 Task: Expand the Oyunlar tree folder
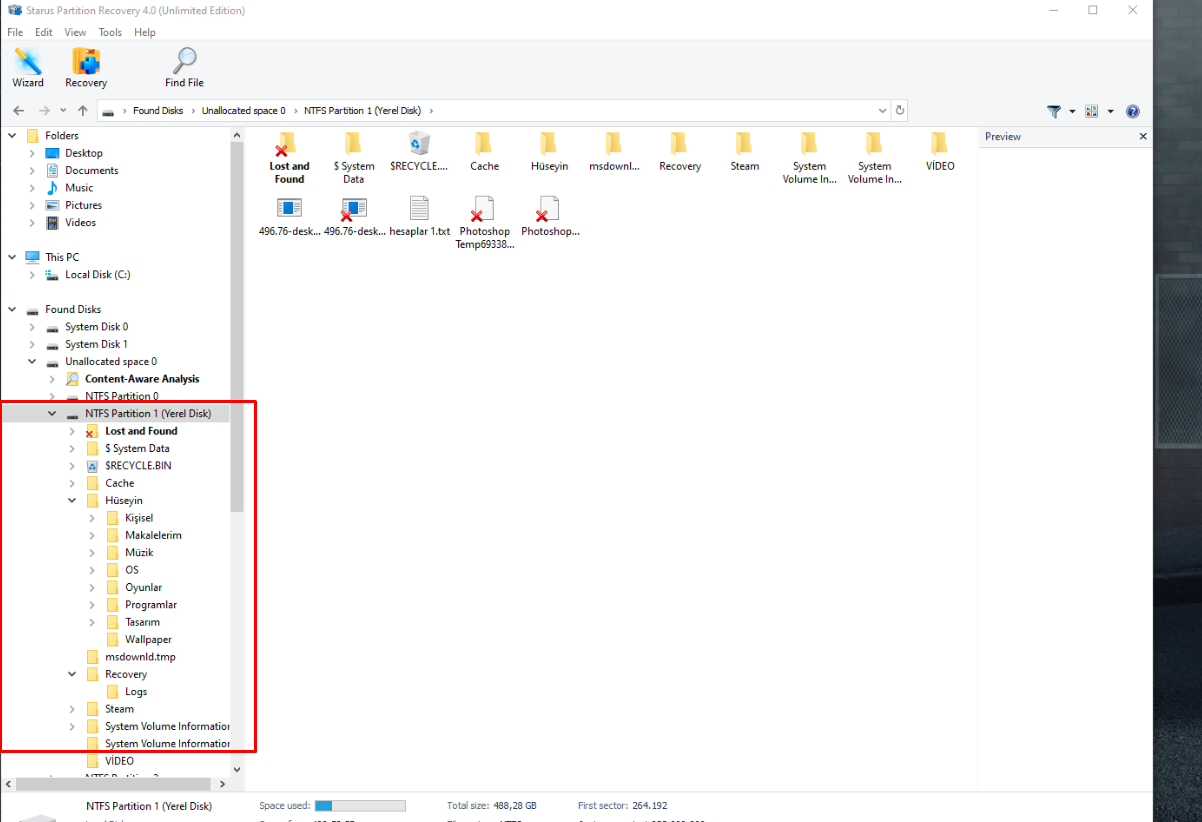[x=92, y=587]
